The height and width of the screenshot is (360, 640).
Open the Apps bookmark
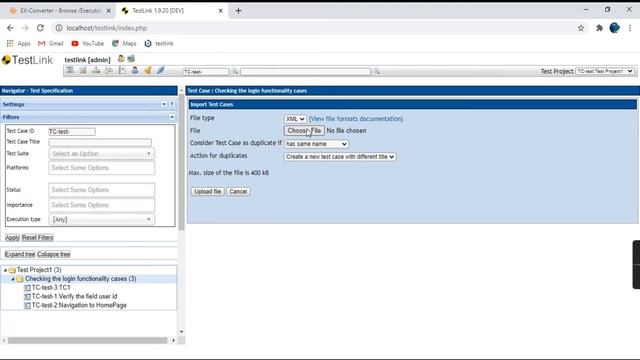coord(19,43)
